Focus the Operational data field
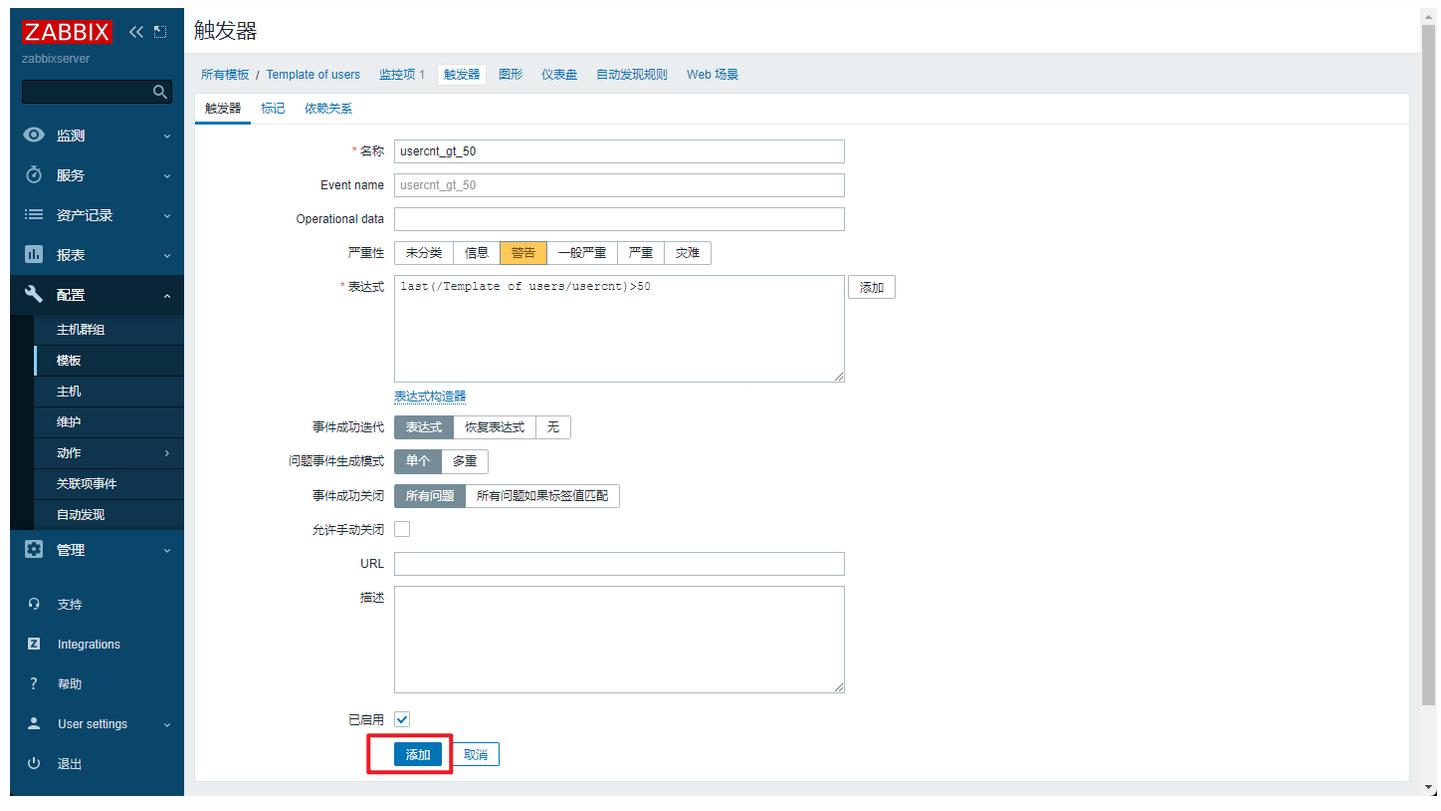Viewport: 1441px width, 811px height. click(x=619, y=219)
